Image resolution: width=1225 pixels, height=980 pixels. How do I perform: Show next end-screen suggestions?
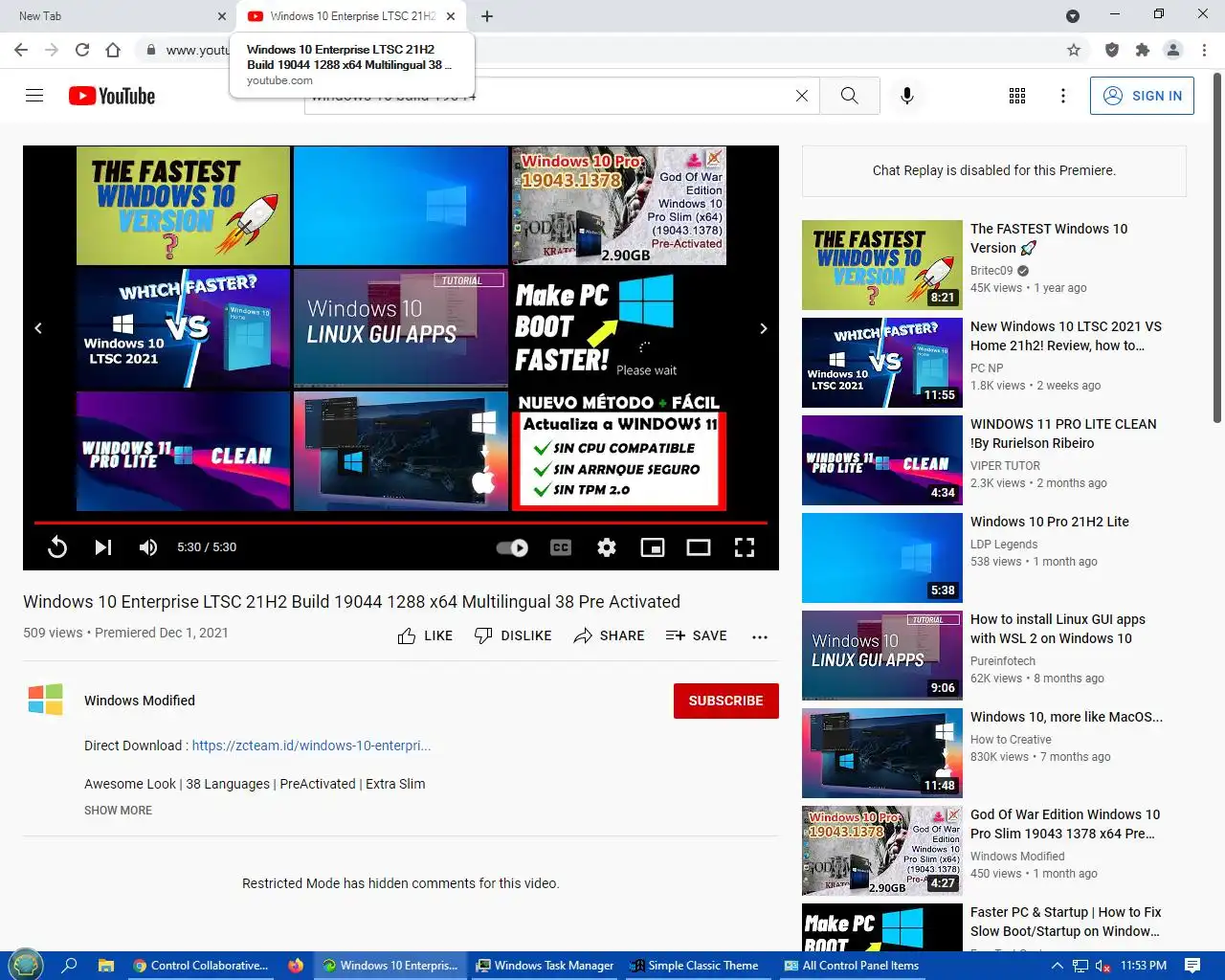pos(763,328)
